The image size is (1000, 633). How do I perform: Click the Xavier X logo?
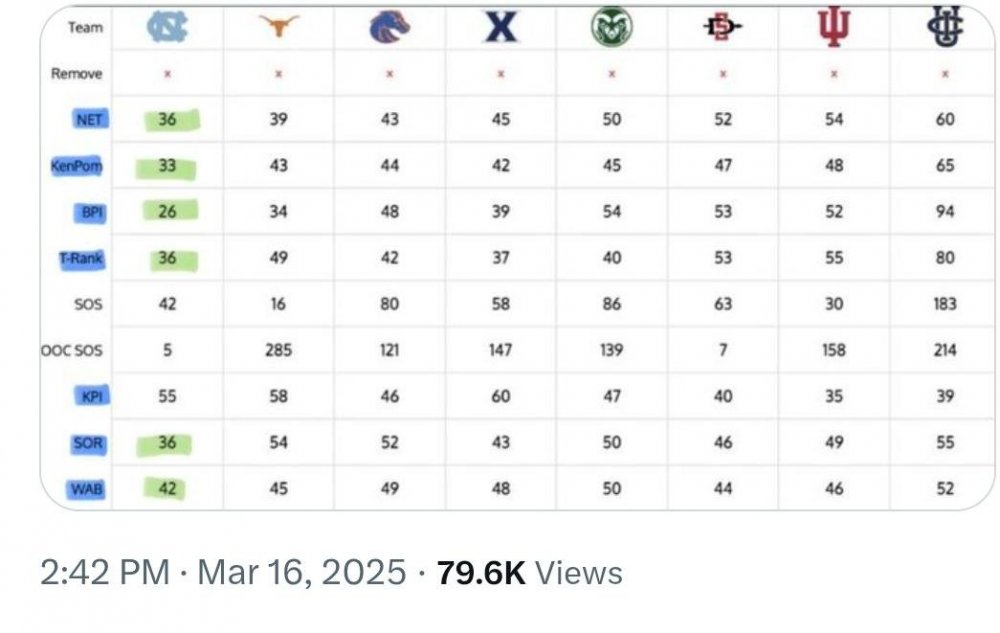[501, 27]
